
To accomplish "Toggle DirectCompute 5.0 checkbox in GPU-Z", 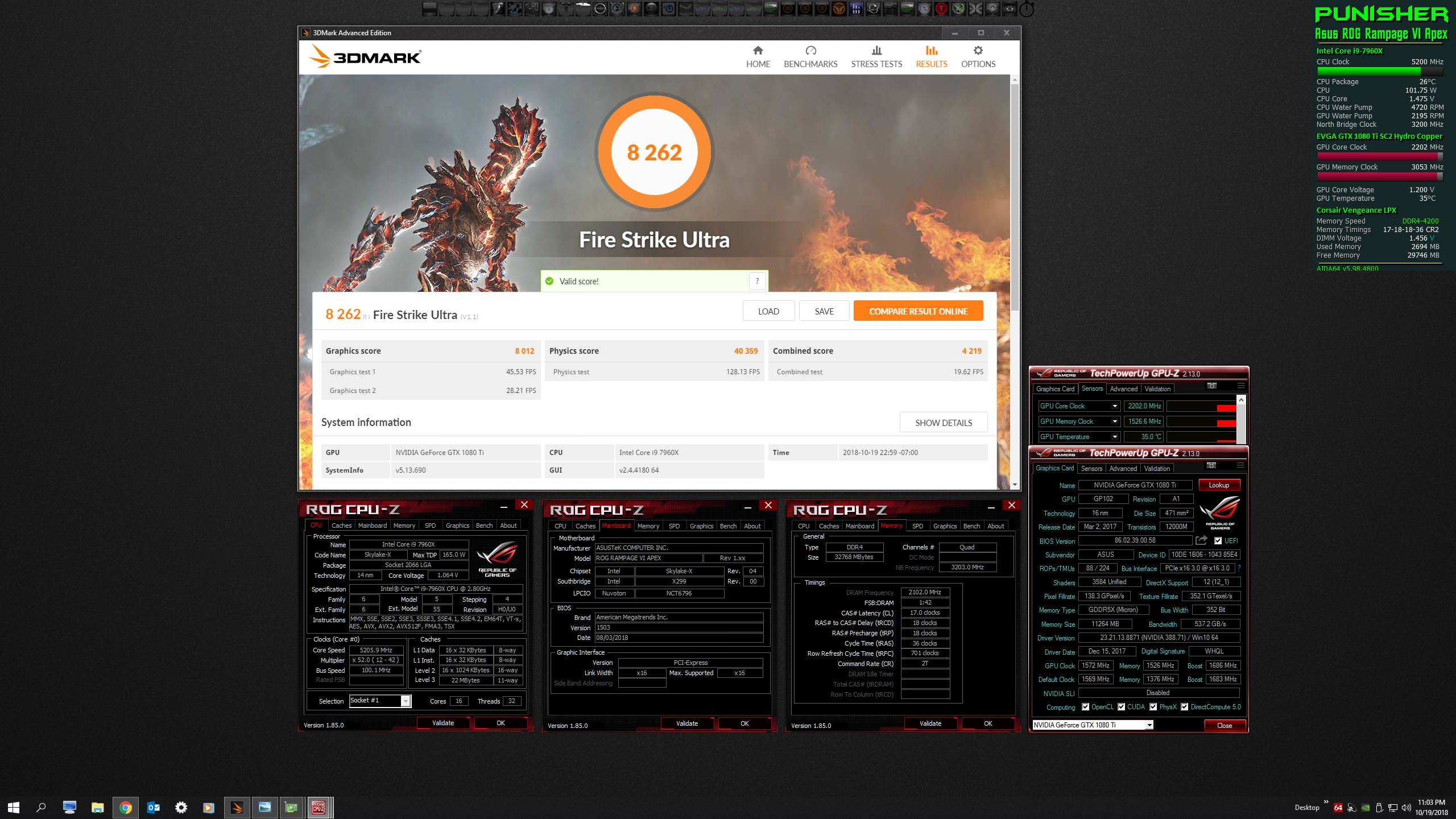I will [1184, 707].
